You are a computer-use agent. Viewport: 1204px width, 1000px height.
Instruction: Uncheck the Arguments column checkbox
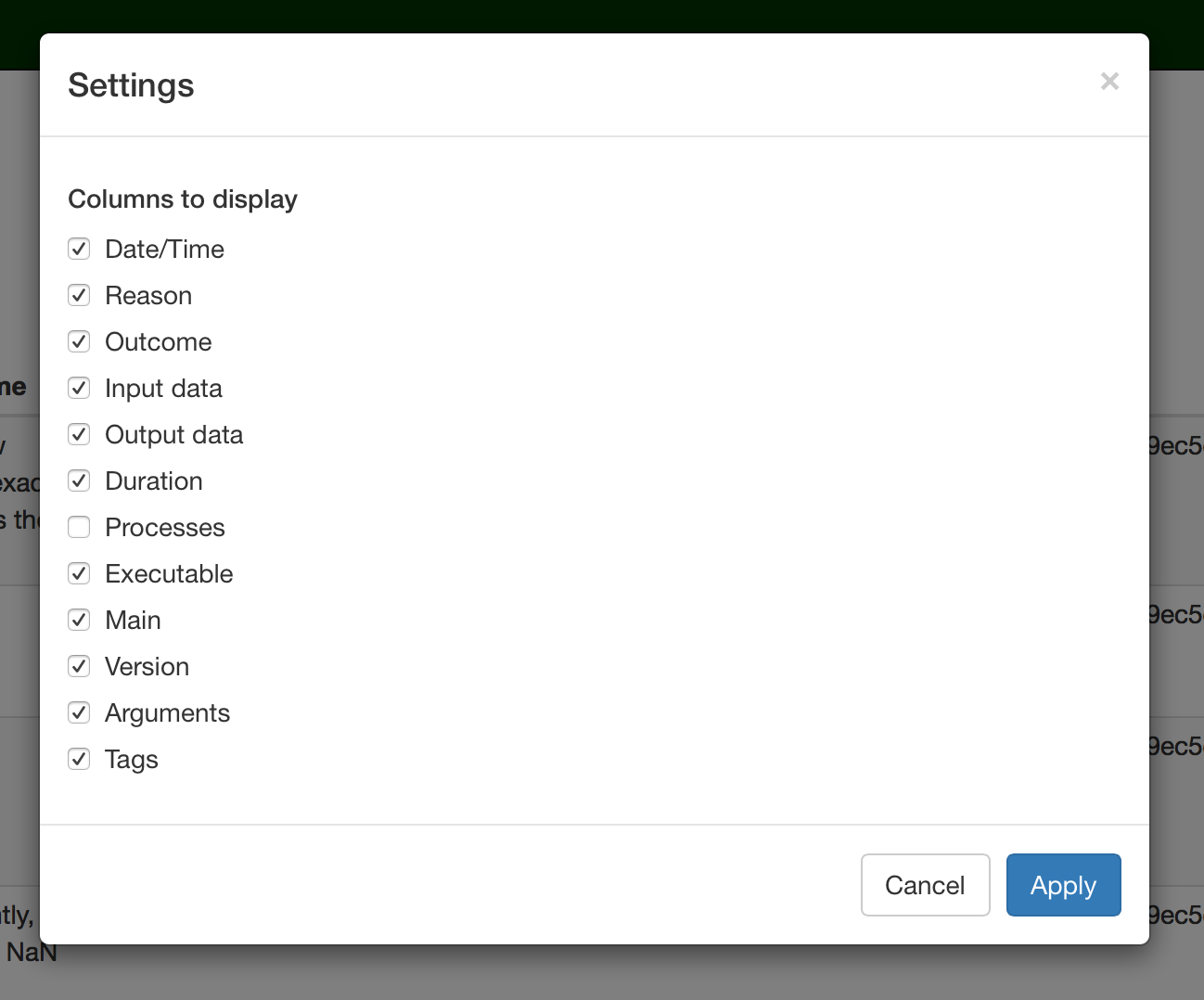tap(79, 712)
